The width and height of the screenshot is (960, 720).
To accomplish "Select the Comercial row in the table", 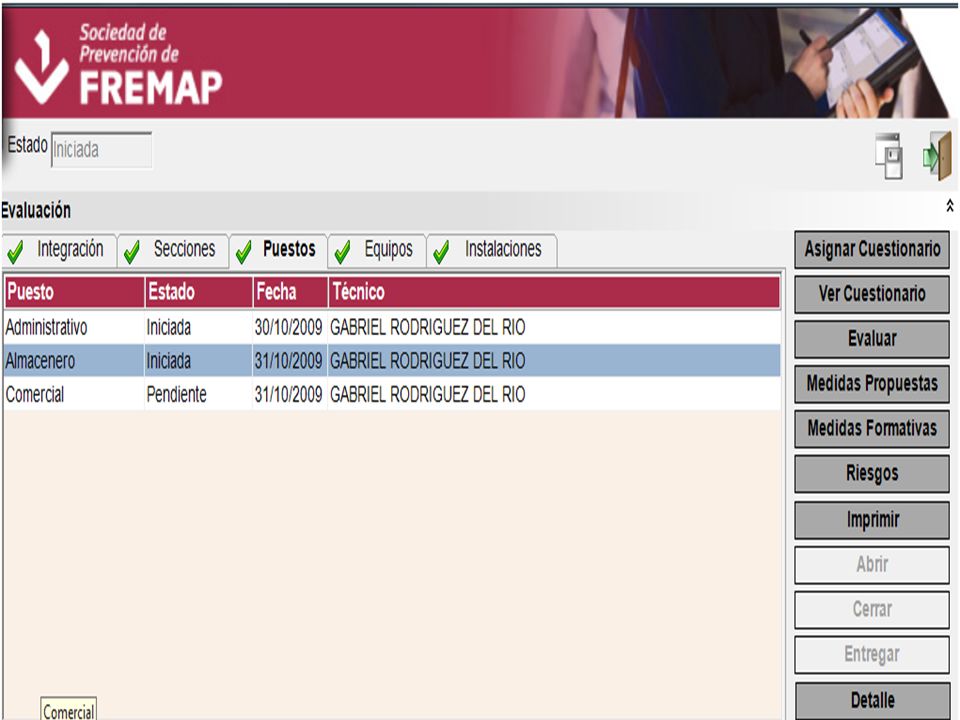I will [x=392, y=394].
